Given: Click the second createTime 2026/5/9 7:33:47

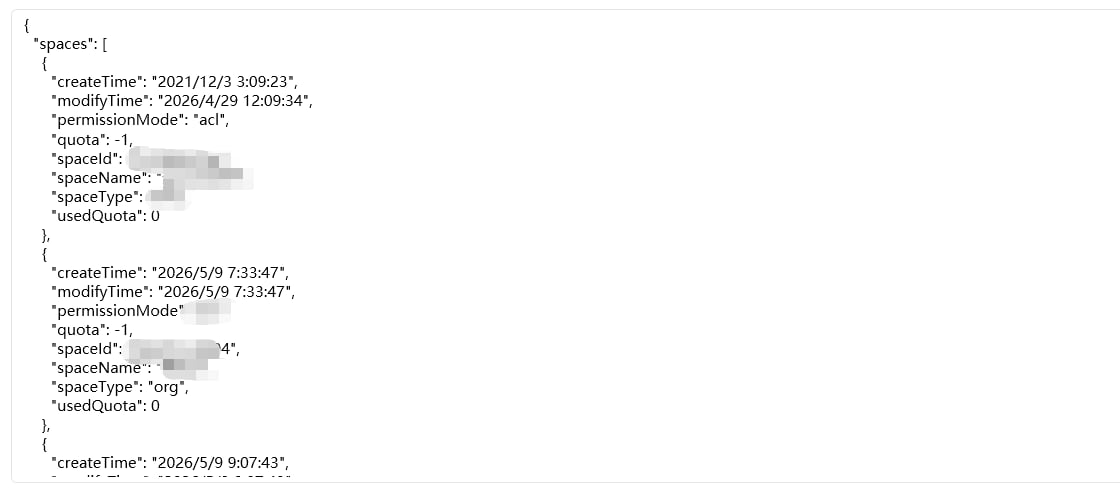Looking at the screenshot, I should coord(224,273).
